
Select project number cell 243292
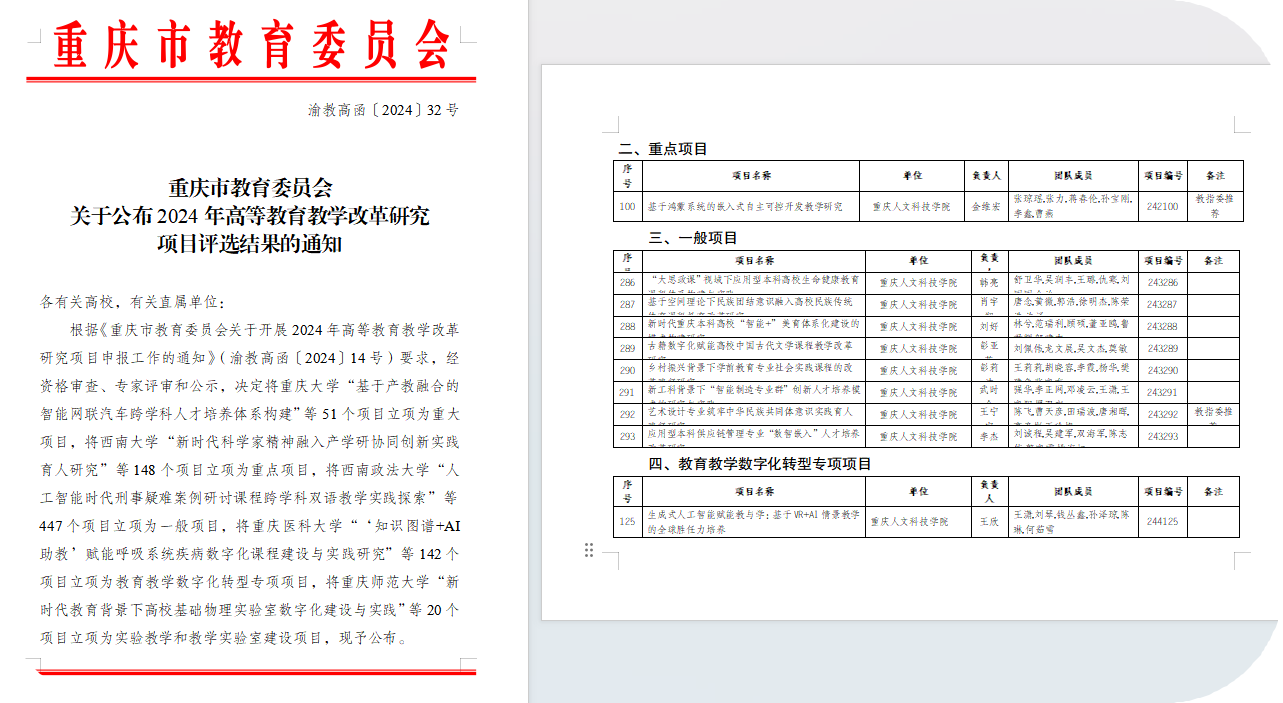(1162, 415)
